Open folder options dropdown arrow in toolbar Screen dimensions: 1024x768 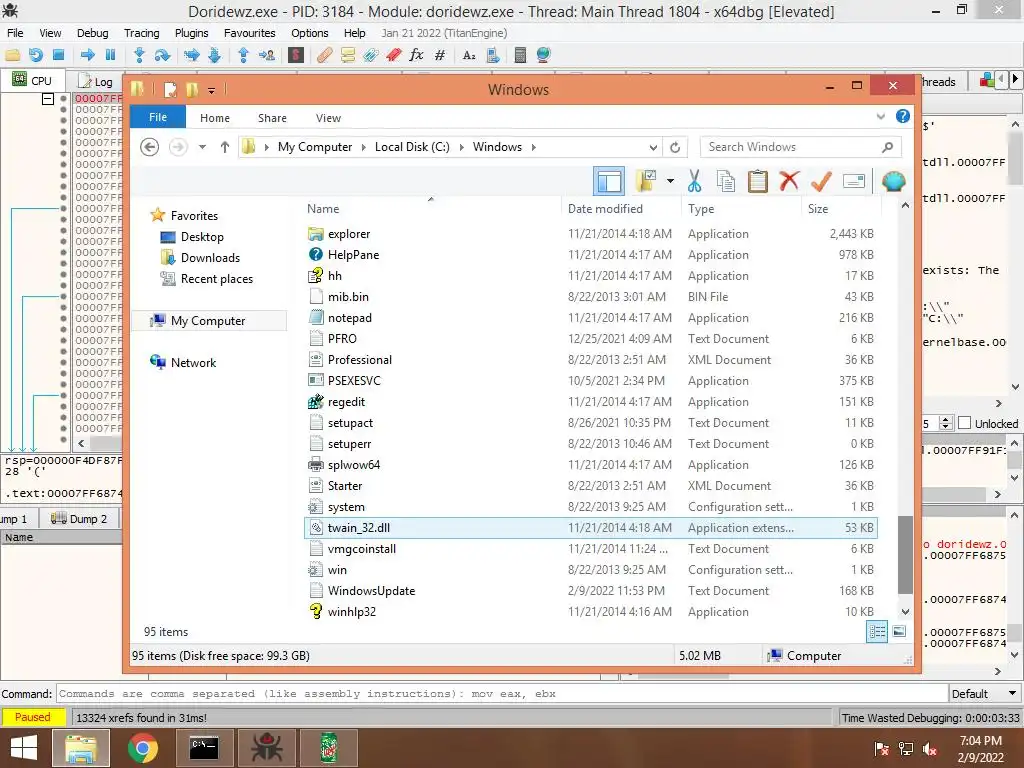[670, 181]
